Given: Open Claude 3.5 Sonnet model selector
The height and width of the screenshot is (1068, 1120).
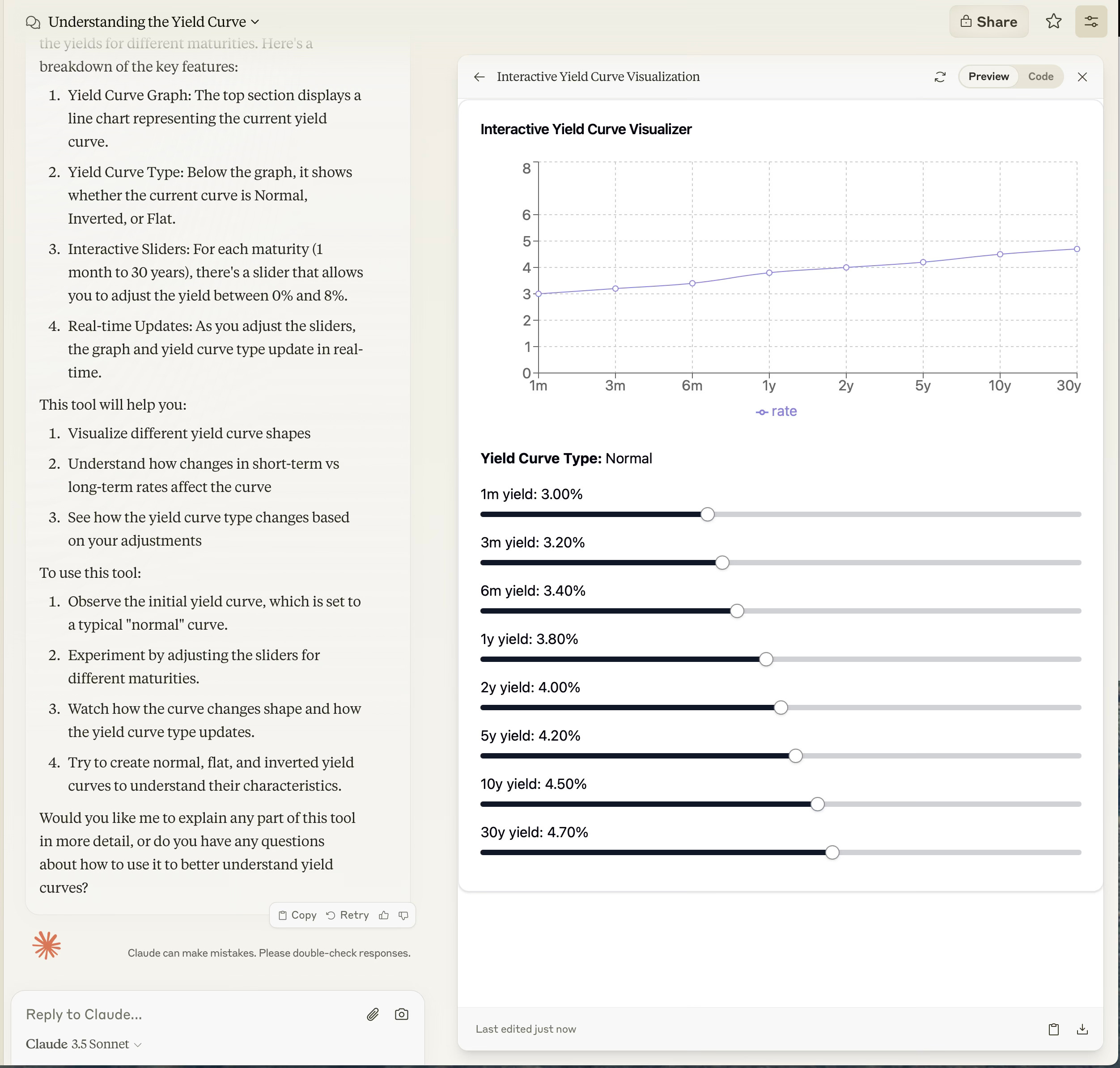Looking at the screenshot, I should coord(83,1043).
